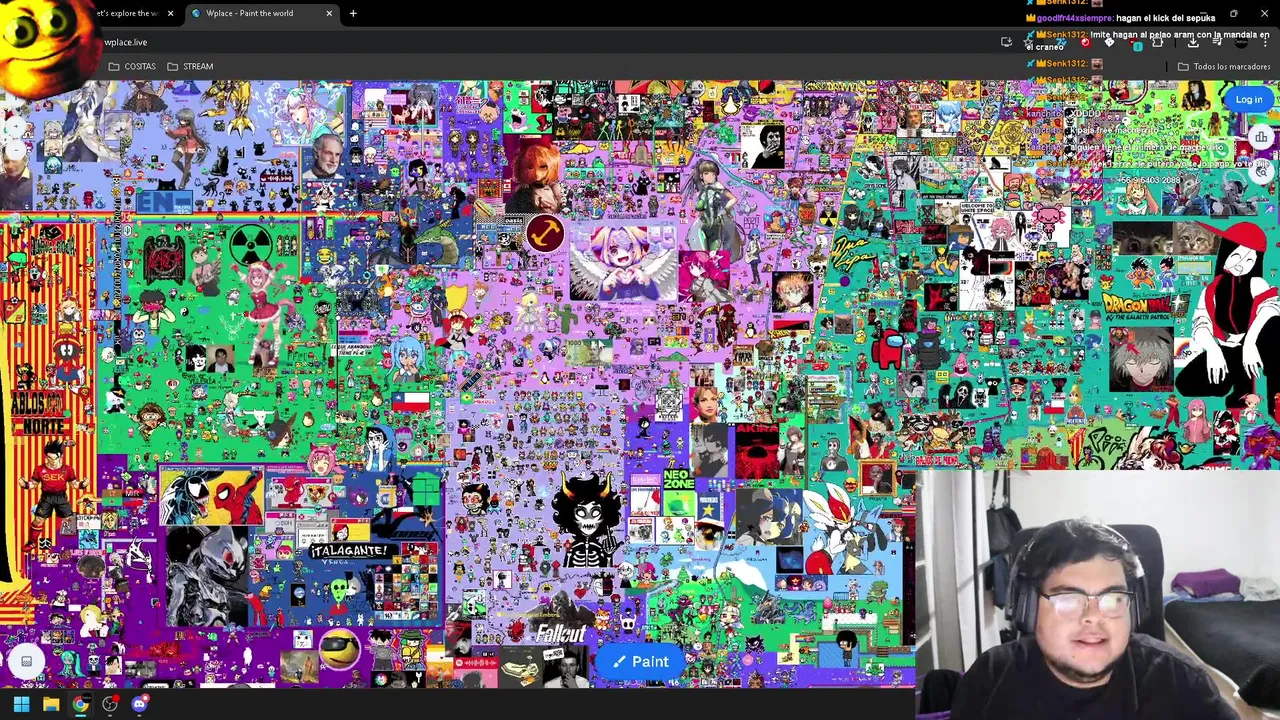Zoom in with the plus map button
Image resolution: width=1280 pixels, height=720 pixels.
click(16, 126)
